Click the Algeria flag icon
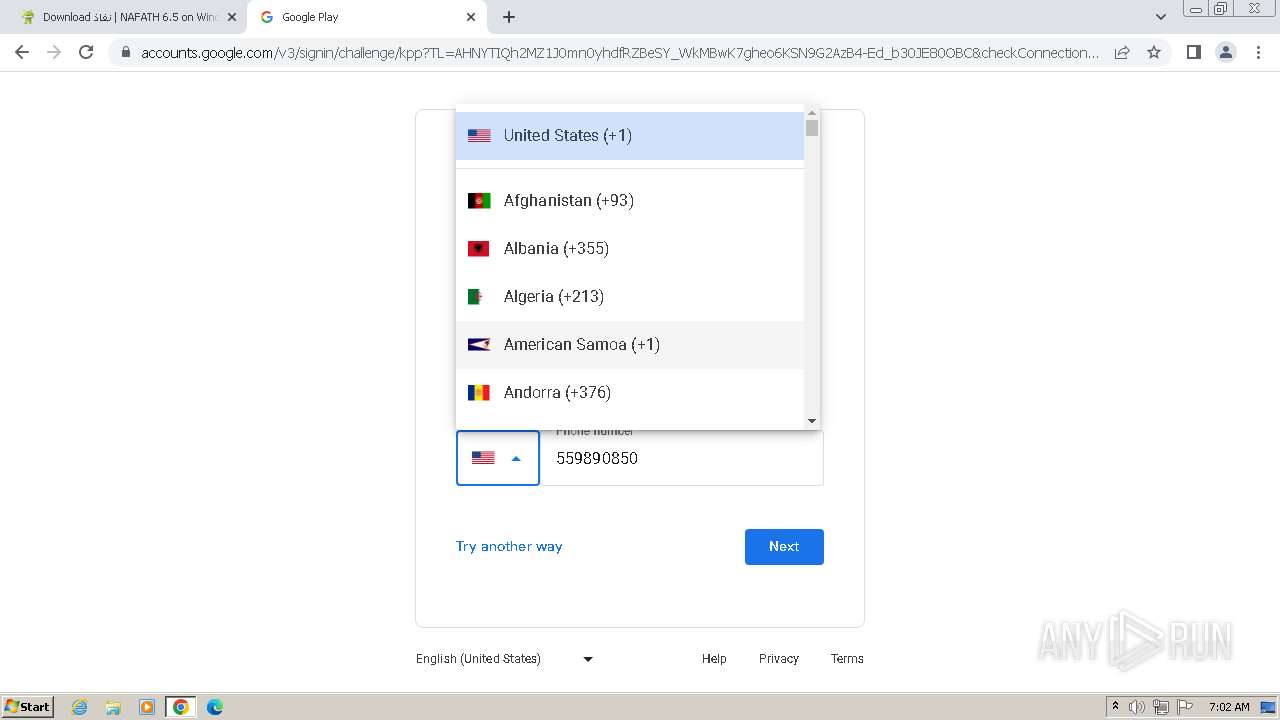The image size is (1280, 720). click(x=479, y=296)
